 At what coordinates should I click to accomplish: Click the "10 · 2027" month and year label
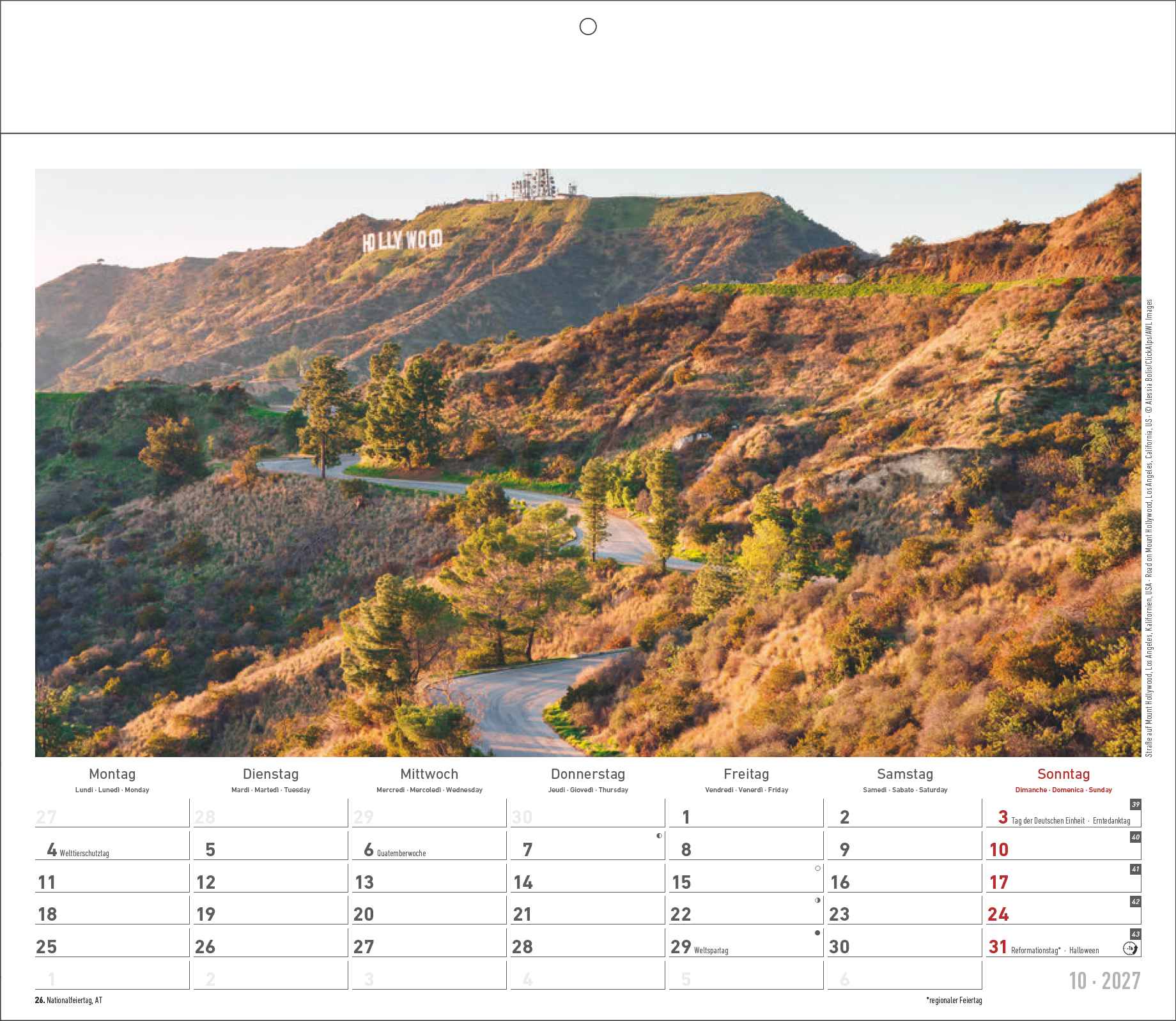1106,981
